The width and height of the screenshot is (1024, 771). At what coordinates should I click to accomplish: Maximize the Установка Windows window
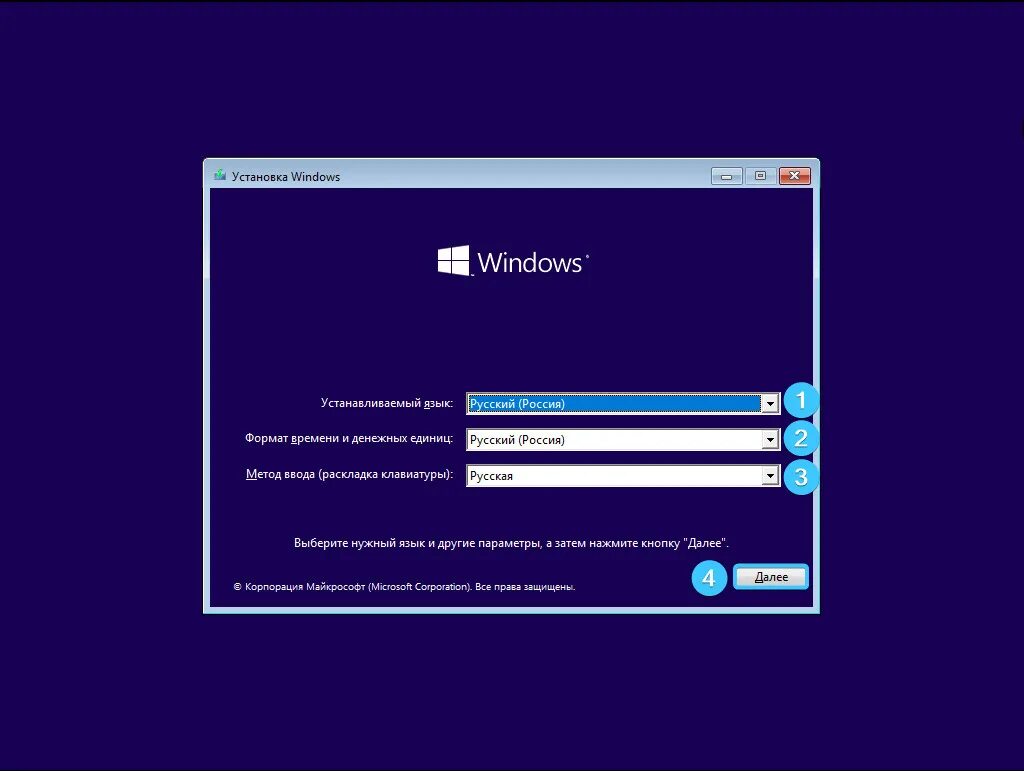pos(760,176)
